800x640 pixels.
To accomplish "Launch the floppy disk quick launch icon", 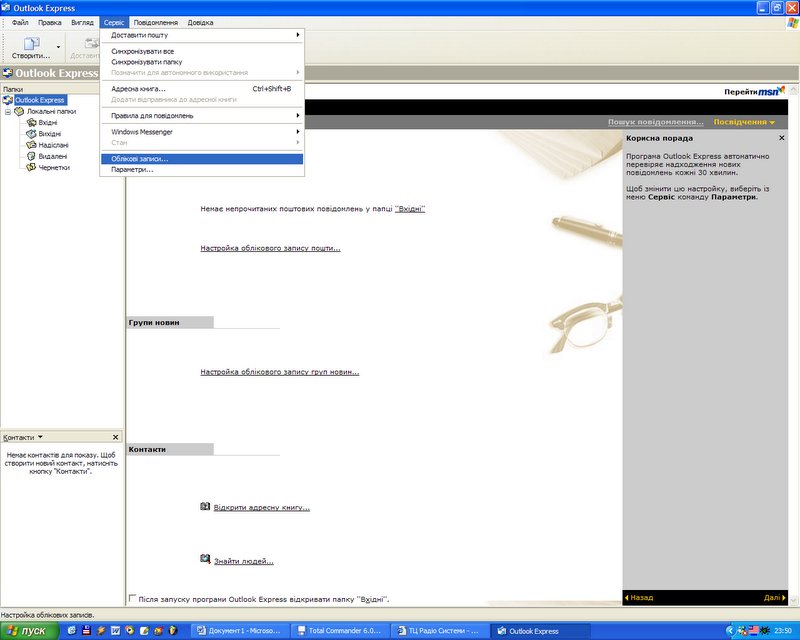I will point(86,631).
